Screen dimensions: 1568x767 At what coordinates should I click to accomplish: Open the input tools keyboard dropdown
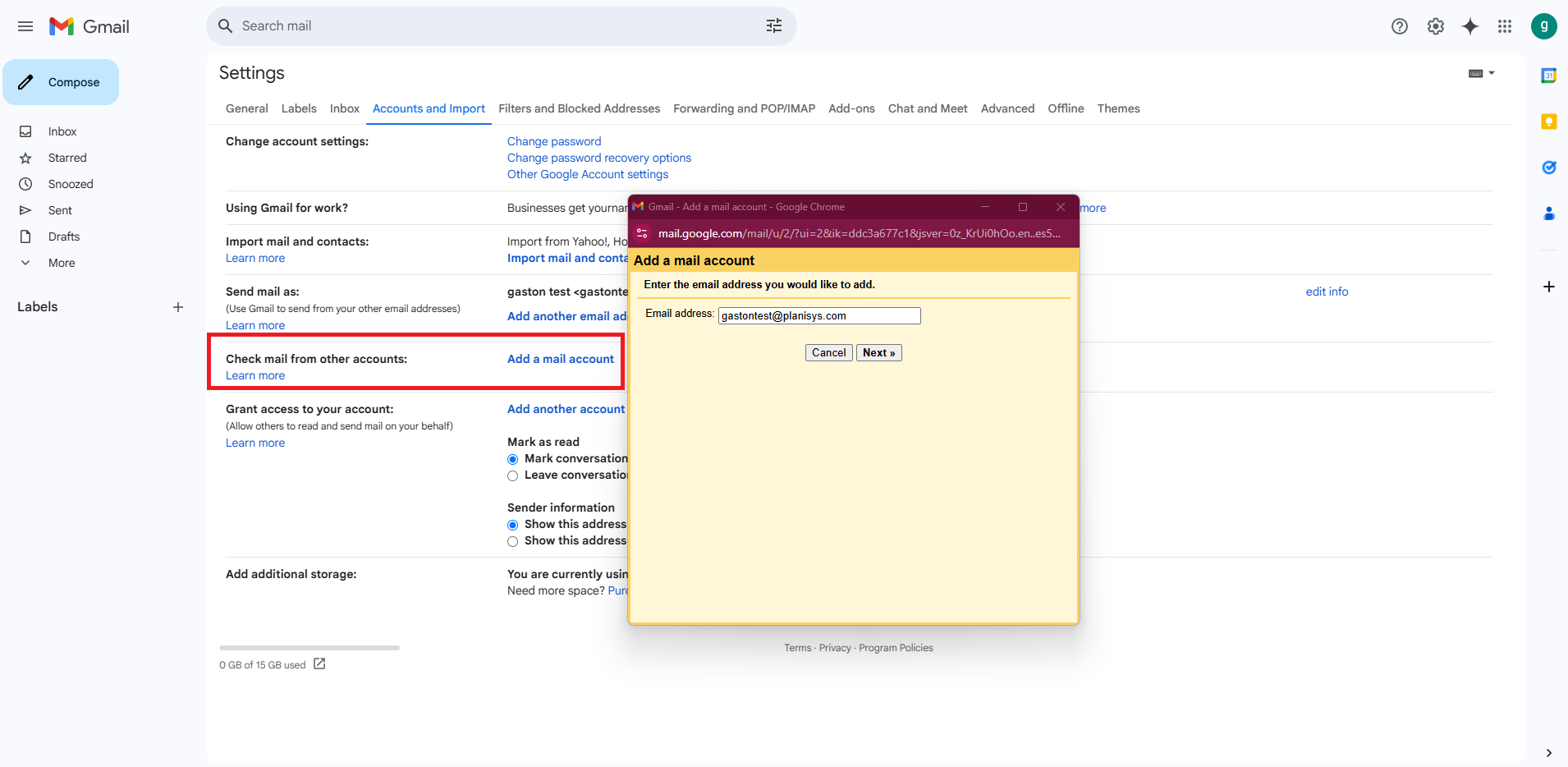(1481, 73)
